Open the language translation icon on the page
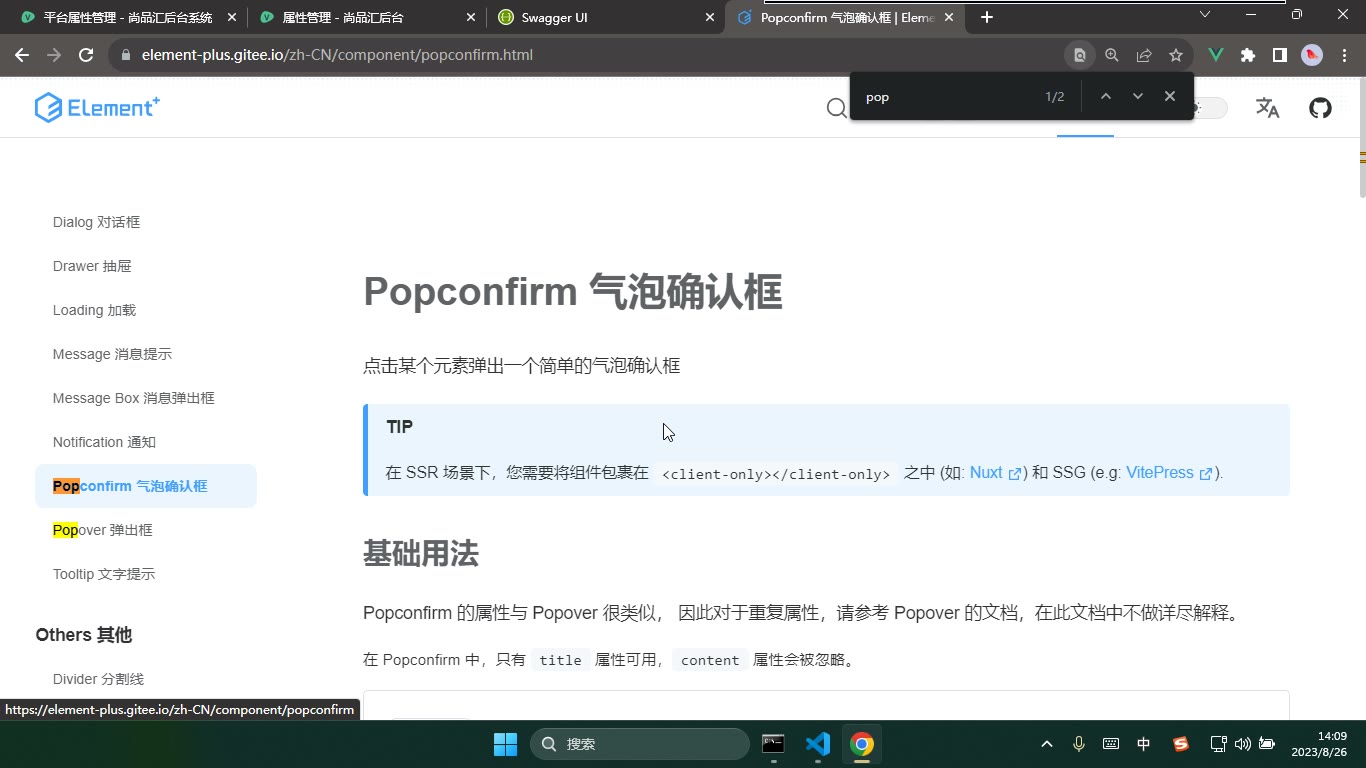This screenshot has width=1366, height=768. click(x=1267, y=108)
